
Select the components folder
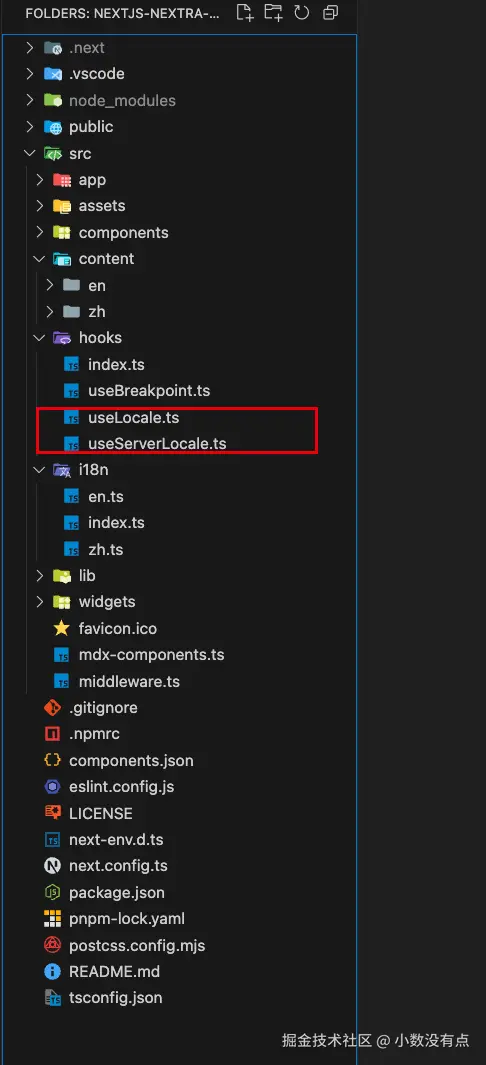[124, 233]
